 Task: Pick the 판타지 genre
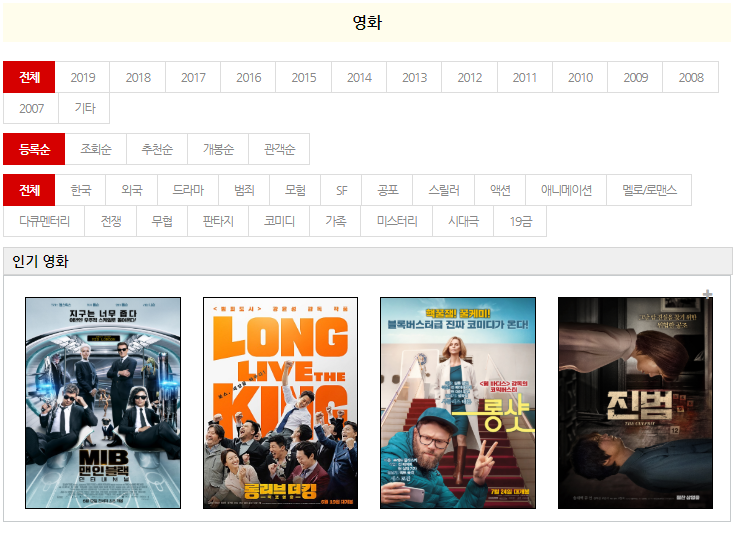tap(218, 221)
